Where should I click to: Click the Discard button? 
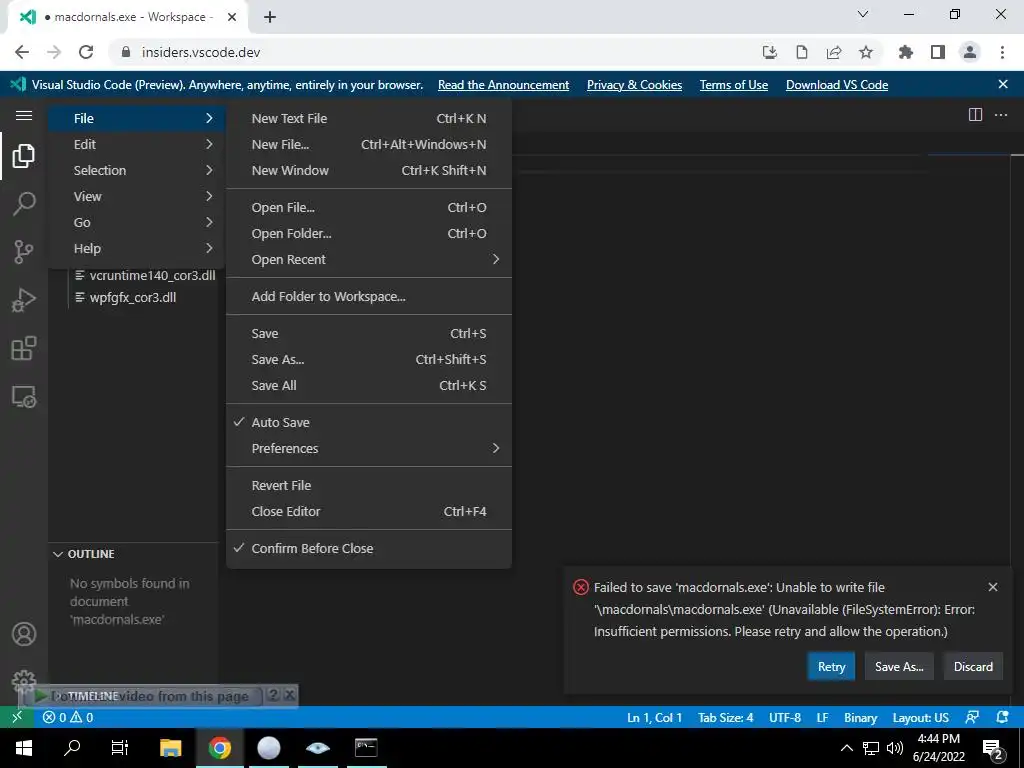tap(973, 667)
